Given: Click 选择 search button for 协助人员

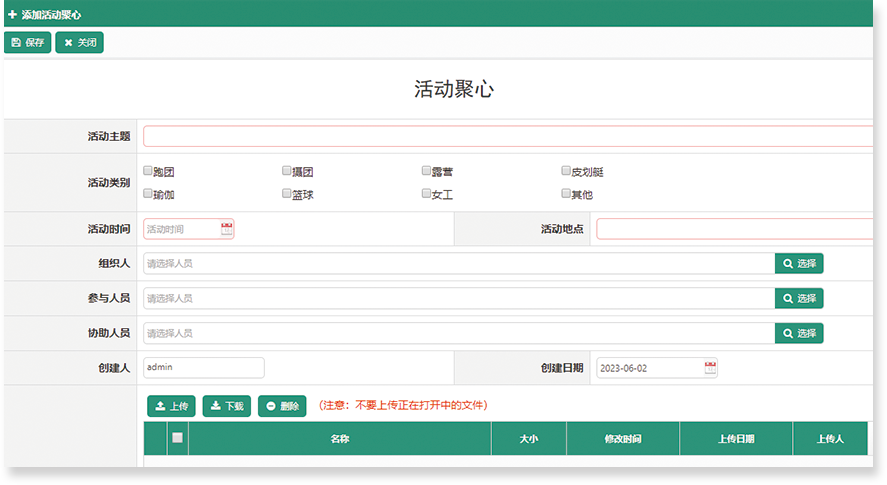Looking at the screenshot, I should coord(798,333).
